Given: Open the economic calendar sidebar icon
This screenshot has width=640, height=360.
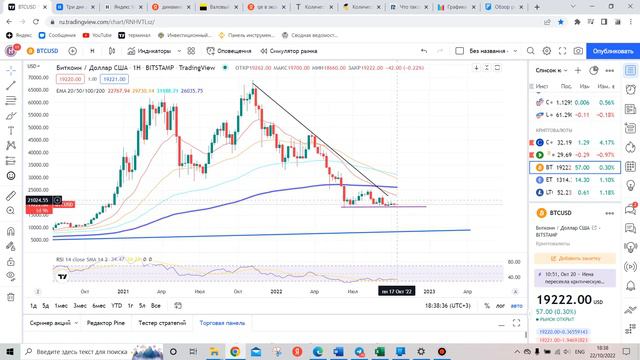Looking at the screenshot, I should (x=631, y=166).
